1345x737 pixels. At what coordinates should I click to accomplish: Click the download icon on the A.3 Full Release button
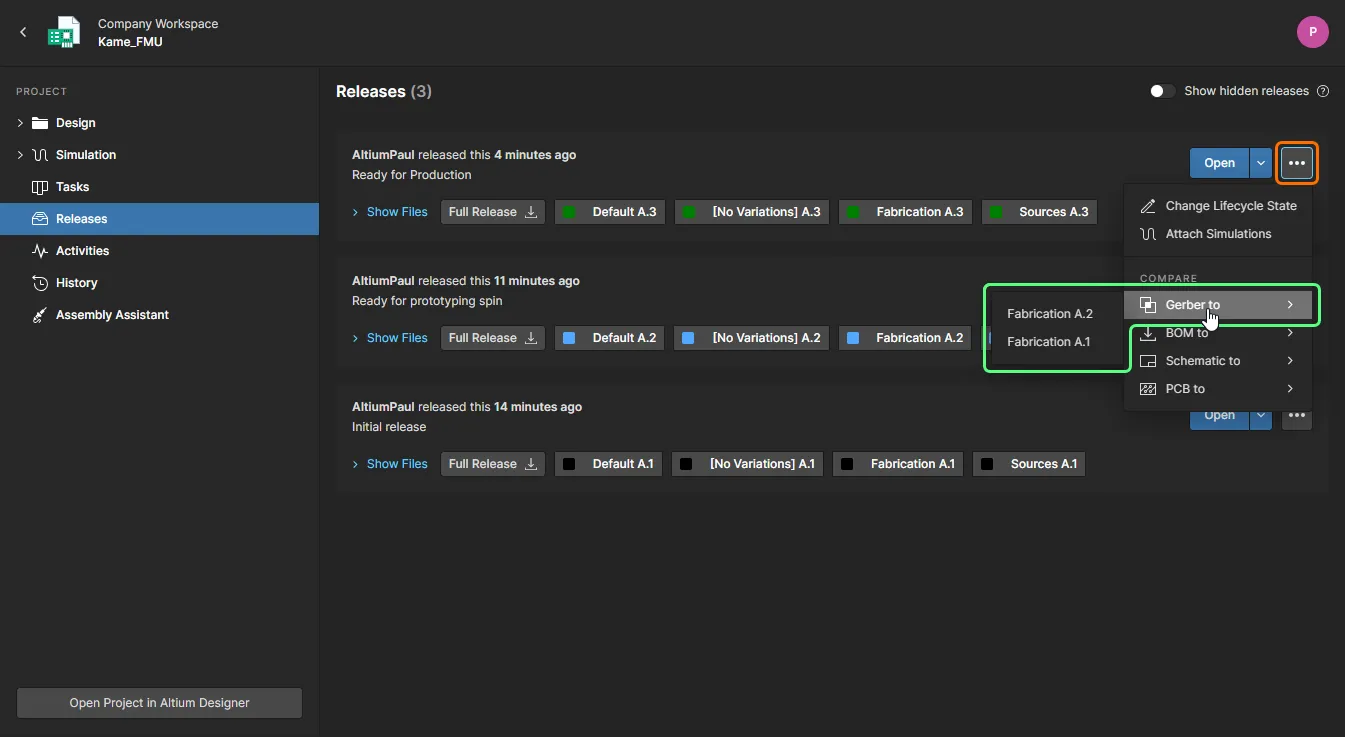(x=531, y=212)
